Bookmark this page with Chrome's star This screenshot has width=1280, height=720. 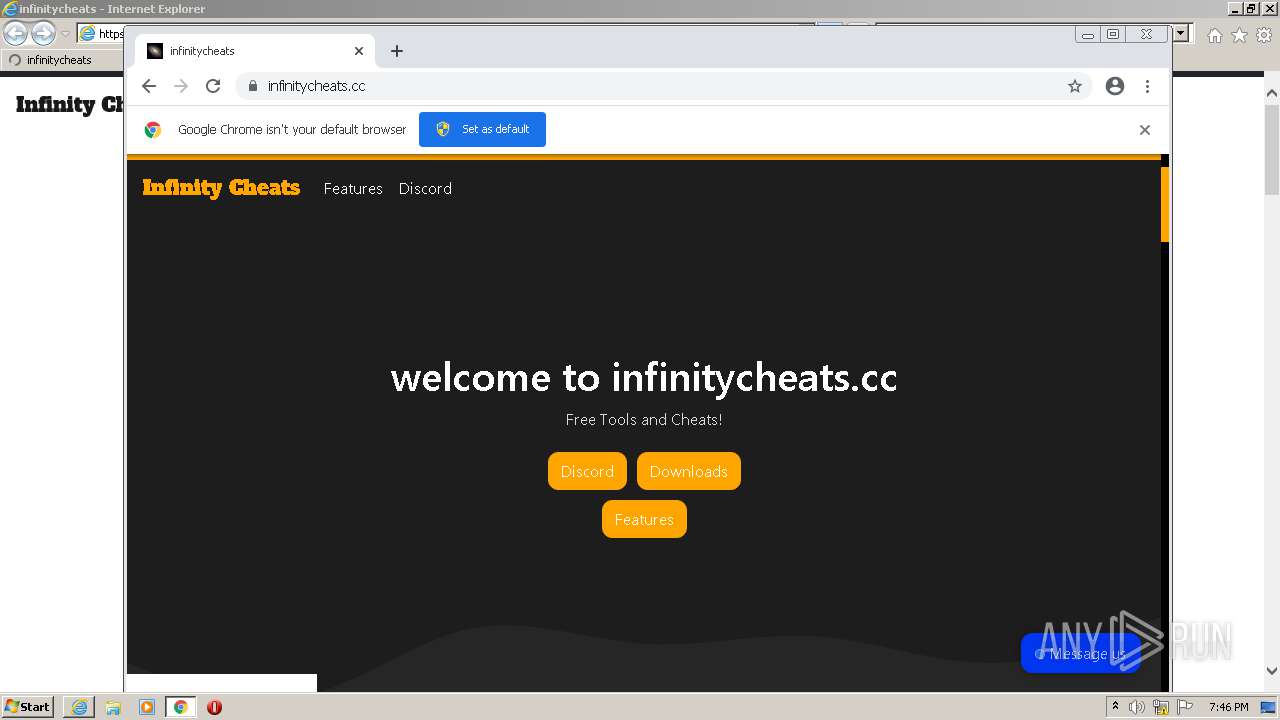1075,86
